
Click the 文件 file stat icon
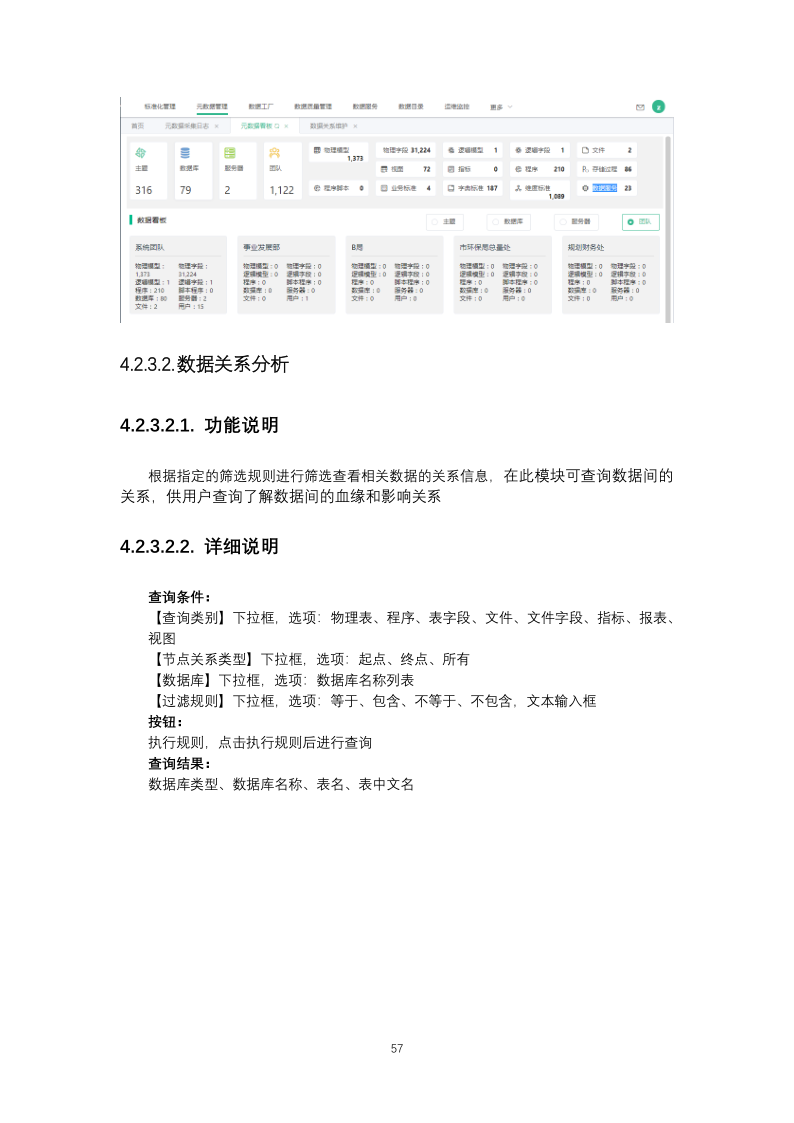tap(585, 150)
